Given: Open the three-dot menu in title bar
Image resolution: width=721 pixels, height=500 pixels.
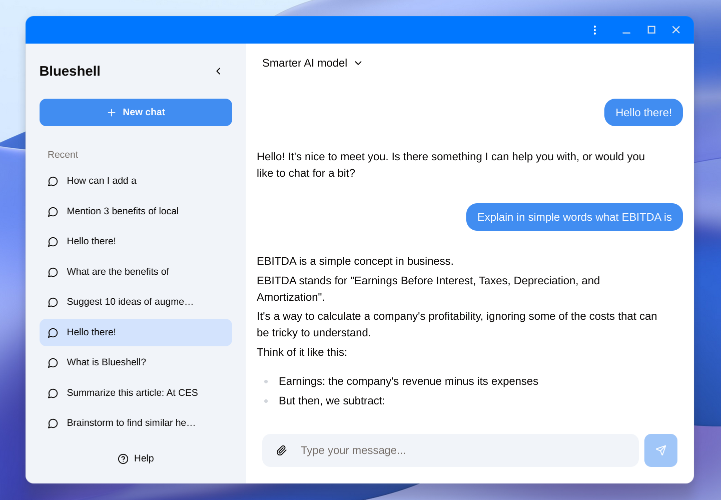Looking at the screenshot, I should click(595, 30).
